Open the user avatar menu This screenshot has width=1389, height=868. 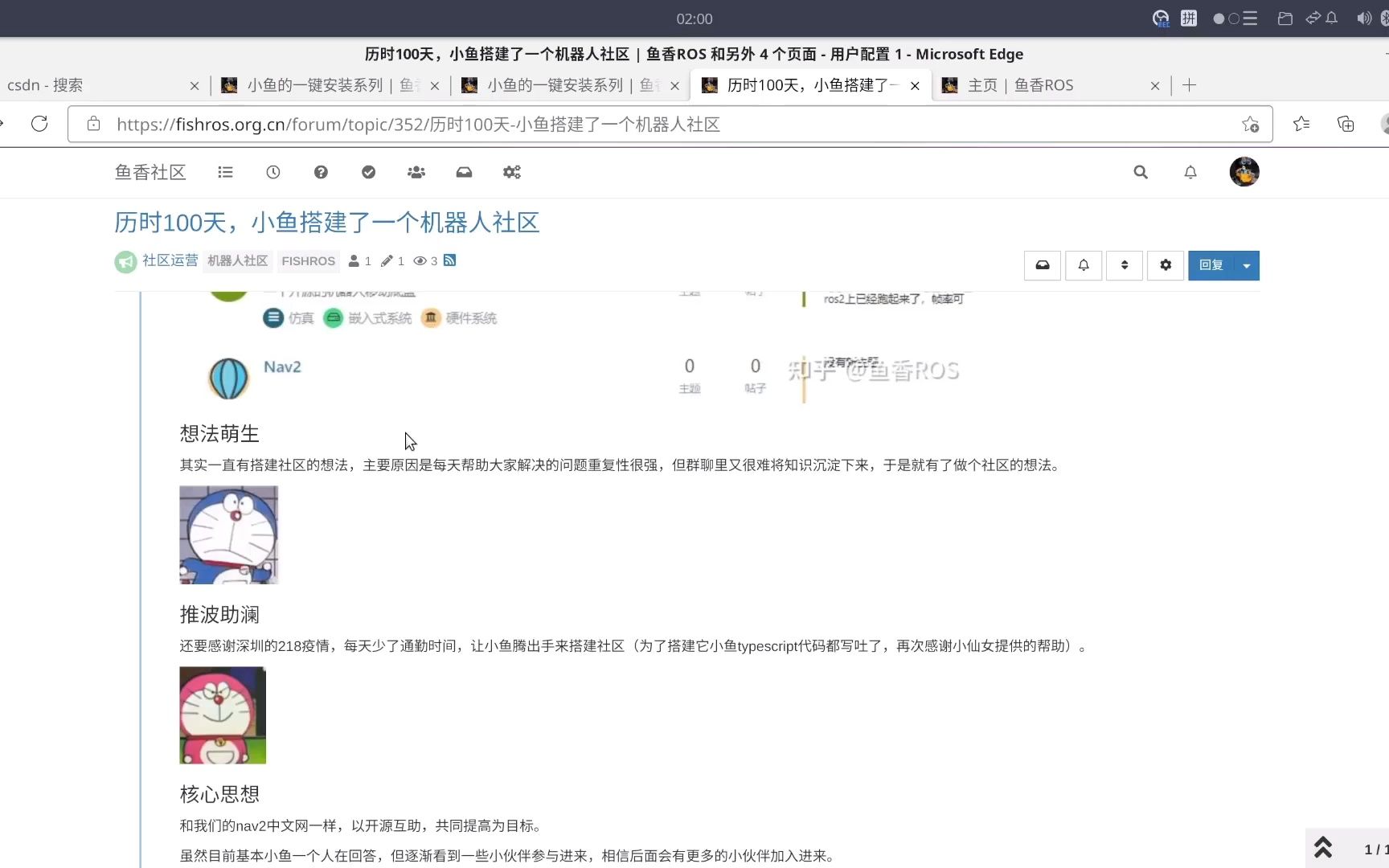point(1244,172)
